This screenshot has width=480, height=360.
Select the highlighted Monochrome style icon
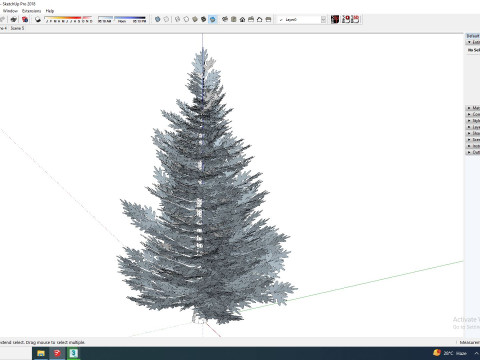pos(212,19)
